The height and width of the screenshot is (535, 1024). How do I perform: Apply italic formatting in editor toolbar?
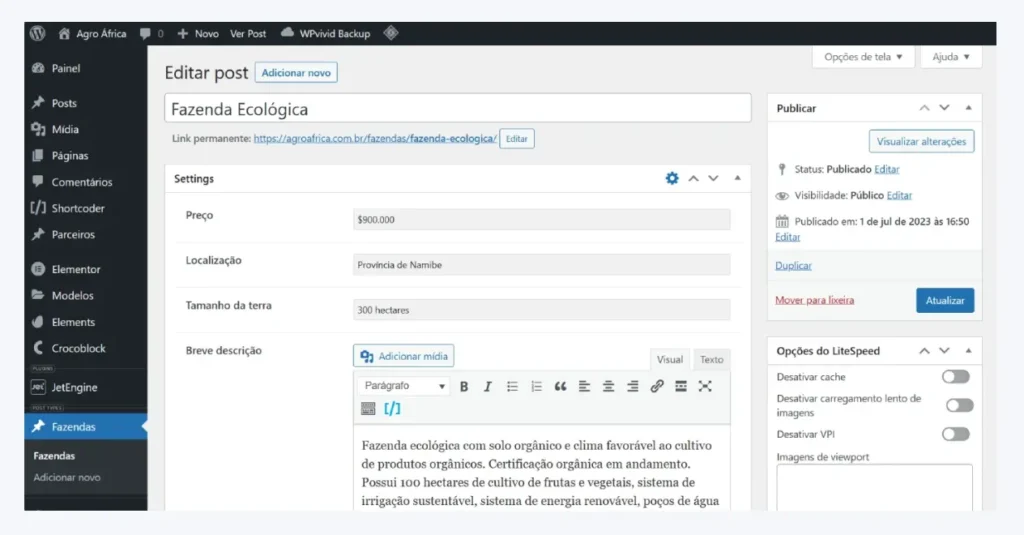[488, 386]
